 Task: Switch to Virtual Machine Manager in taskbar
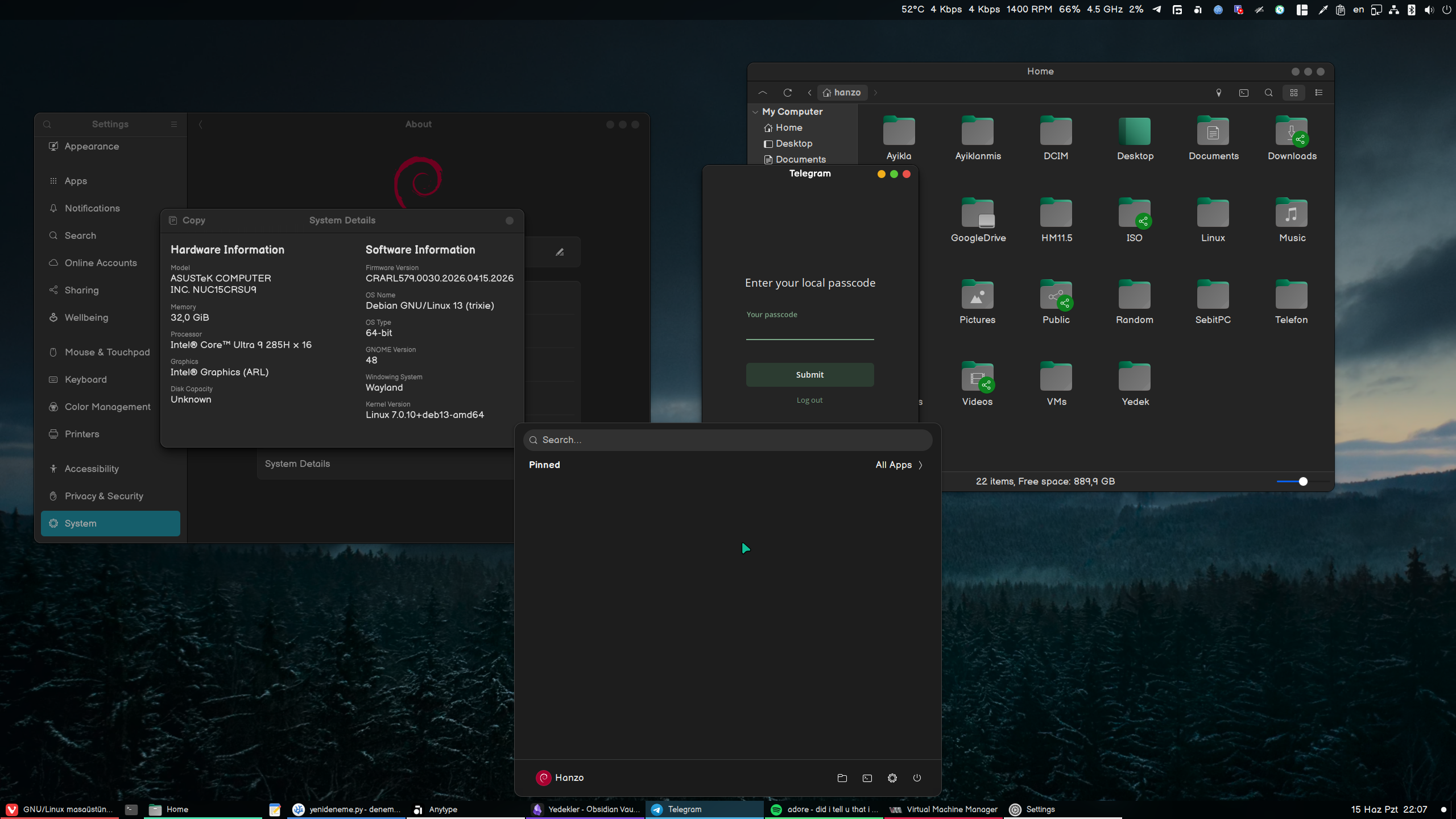tap(943, 809)
